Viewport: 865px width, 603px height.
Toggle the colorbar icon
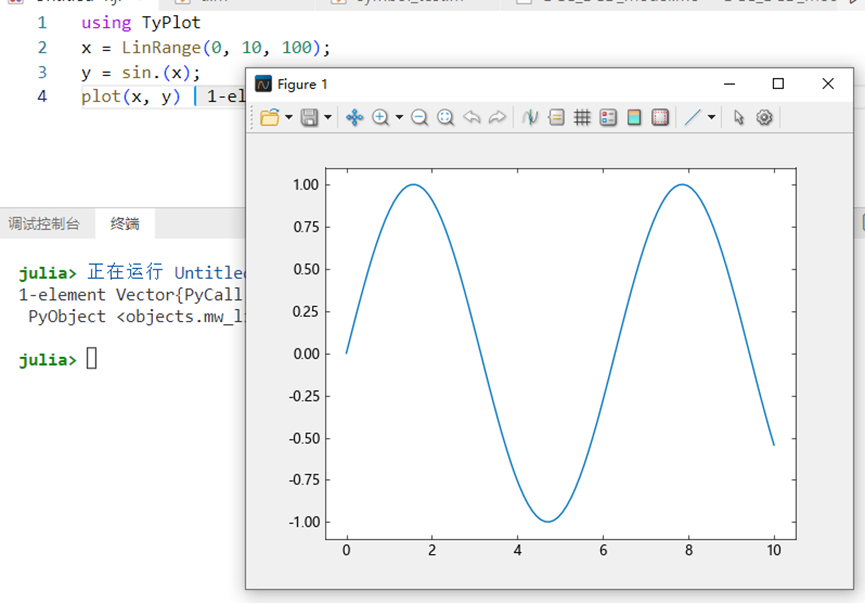[x=634, y=117]
